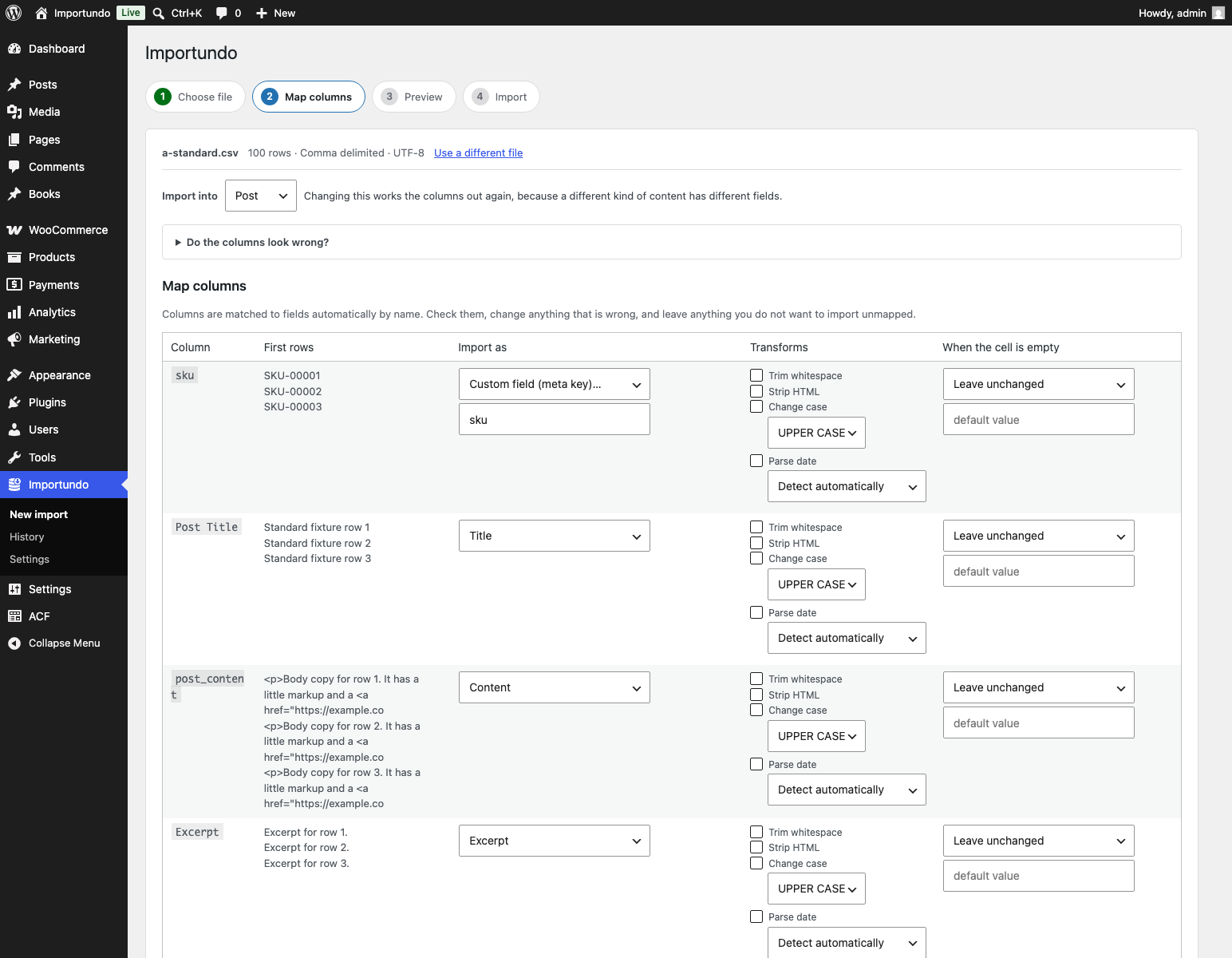Click the Ctrl+K command palette shortcut
Screen dimensions: 1232x958
click(187, 13)
